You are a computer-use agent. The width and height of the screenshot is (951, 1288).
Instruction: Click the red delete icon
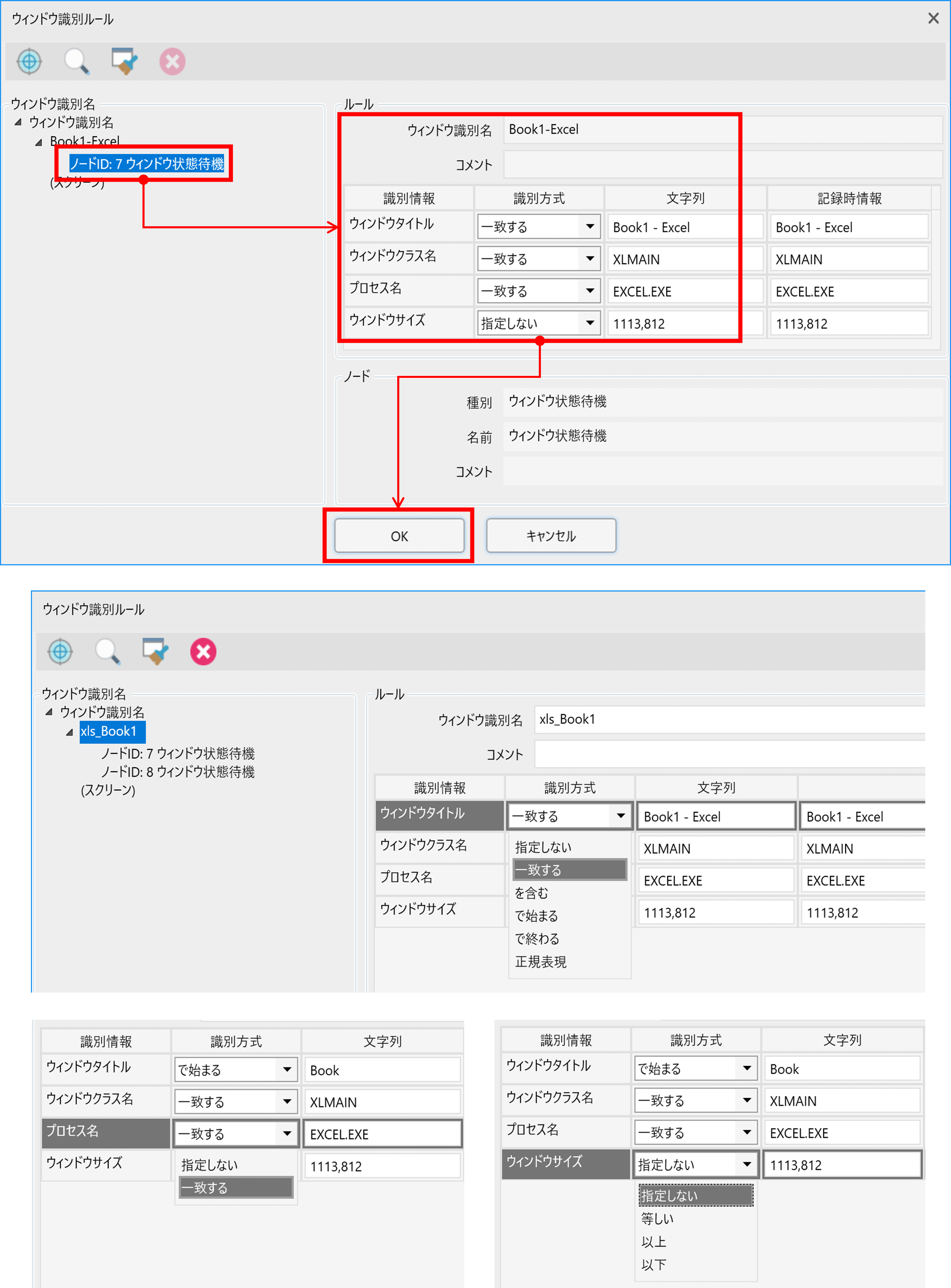pos(172,61)
